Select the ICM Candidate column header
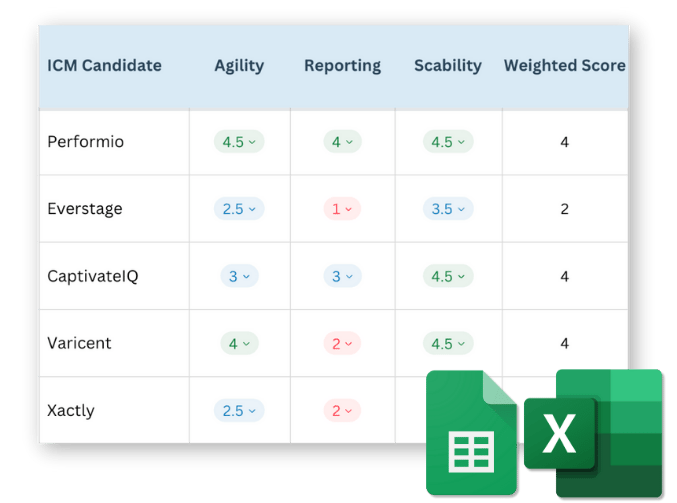677x503 pixels. 104,66
